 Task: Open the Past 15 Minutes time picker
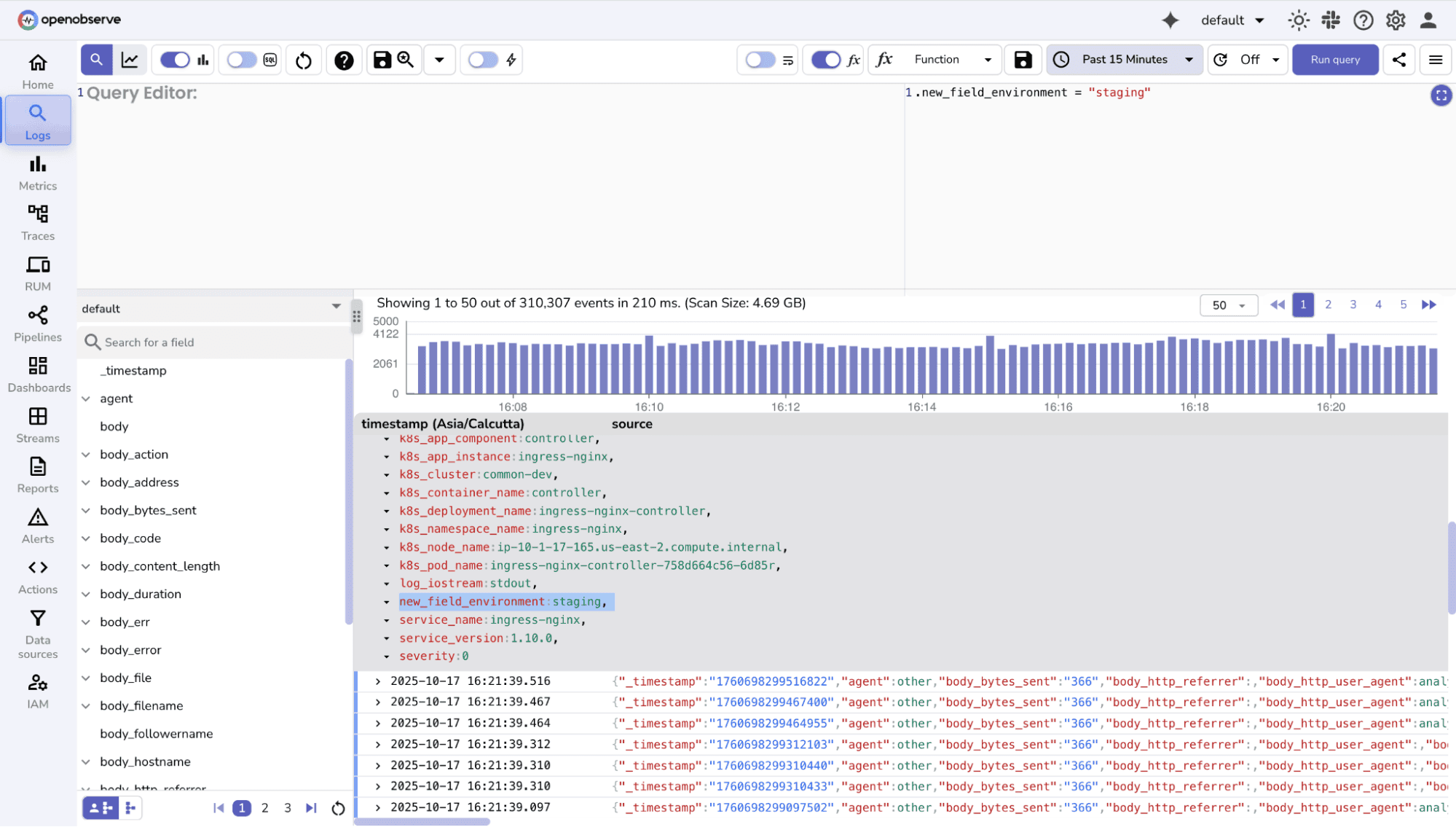[1124, 60]
